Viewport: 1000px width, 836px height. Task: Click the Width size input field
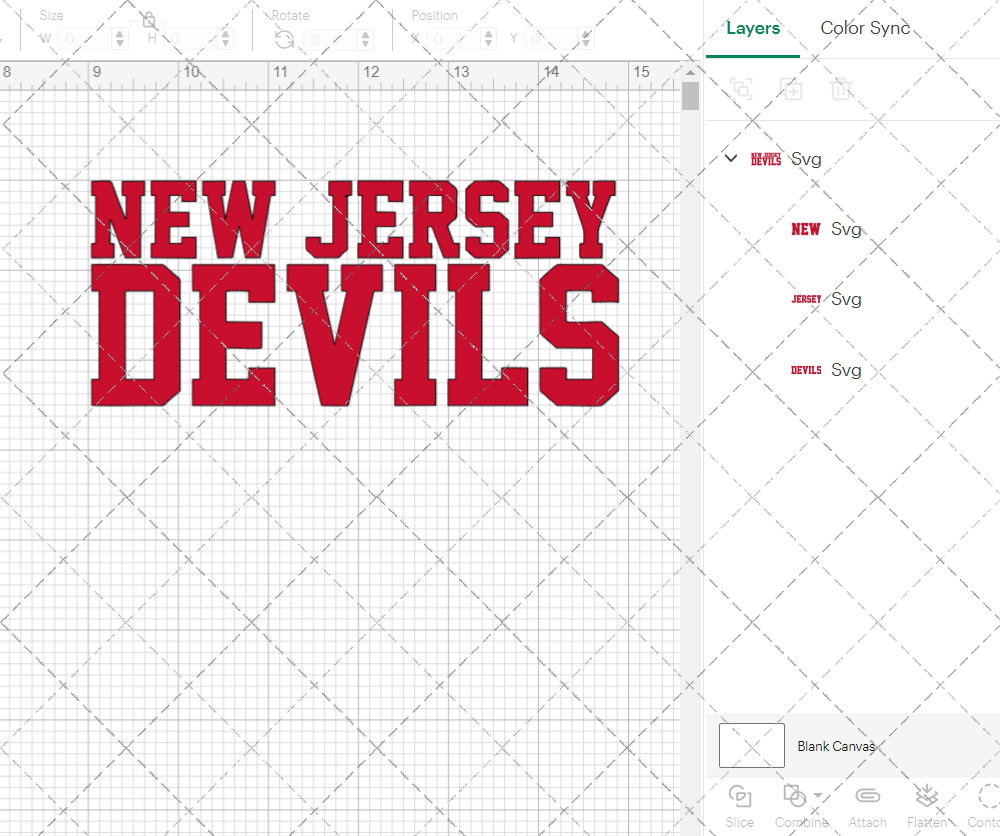pos(85,40)
